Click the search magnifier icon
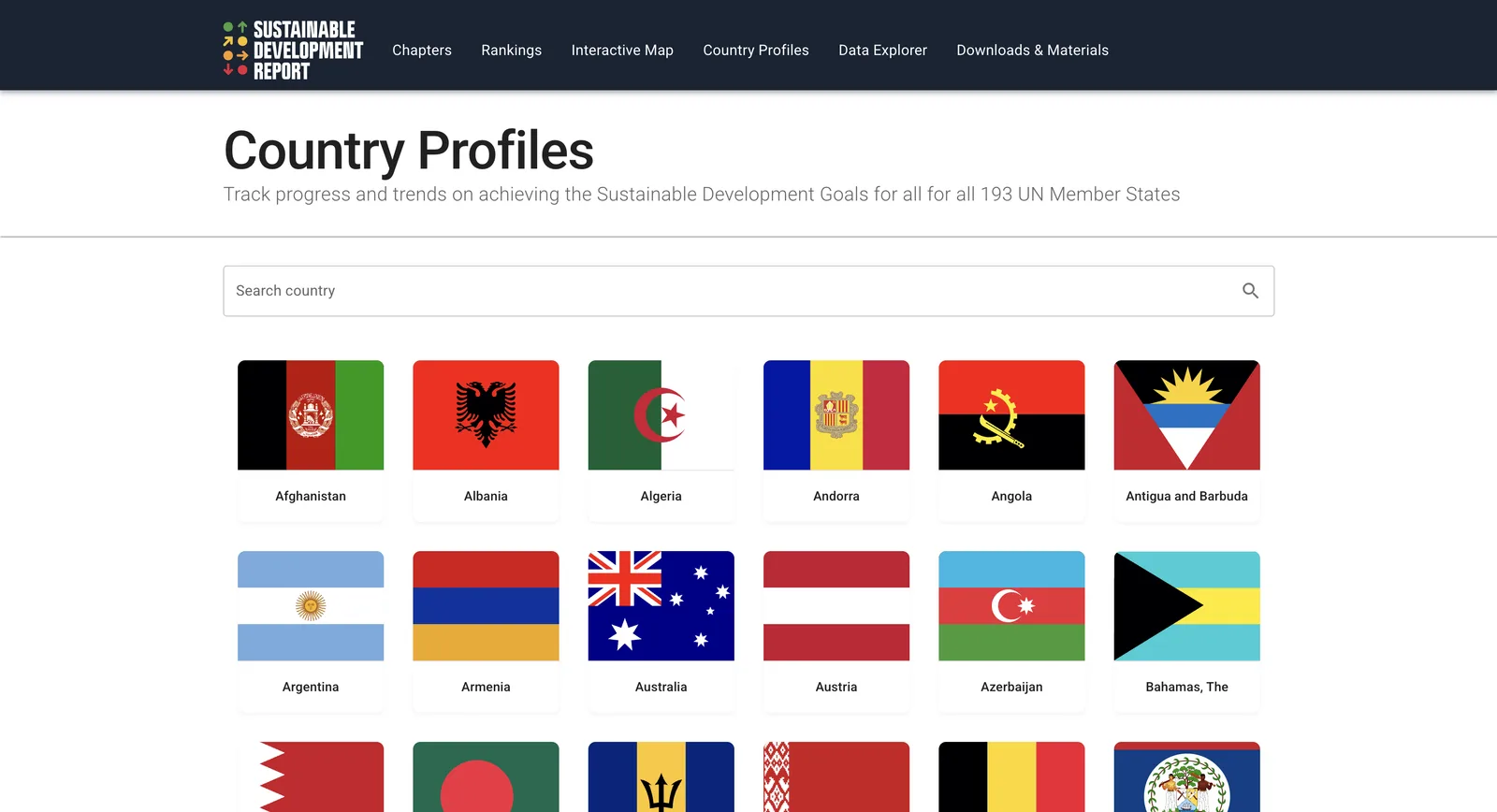 pyautogui.click(x=1250, y=291)
